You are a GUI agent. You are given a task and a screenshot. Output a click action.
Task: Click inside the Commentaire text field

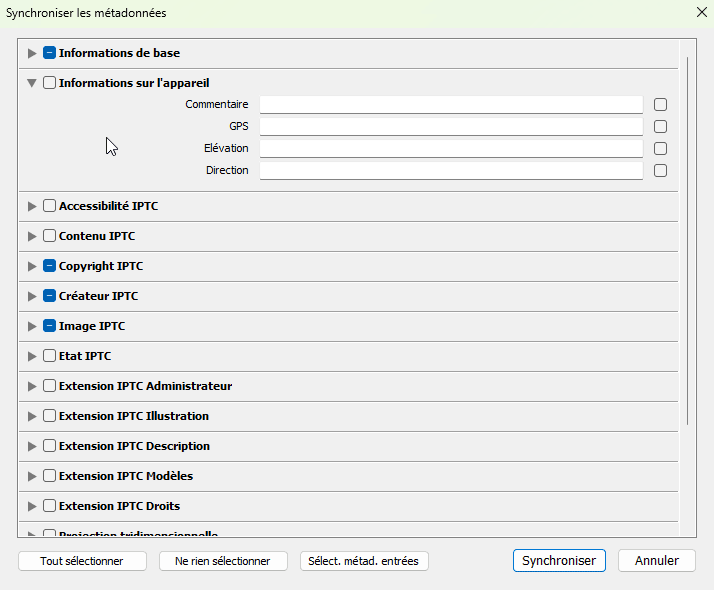450,105
